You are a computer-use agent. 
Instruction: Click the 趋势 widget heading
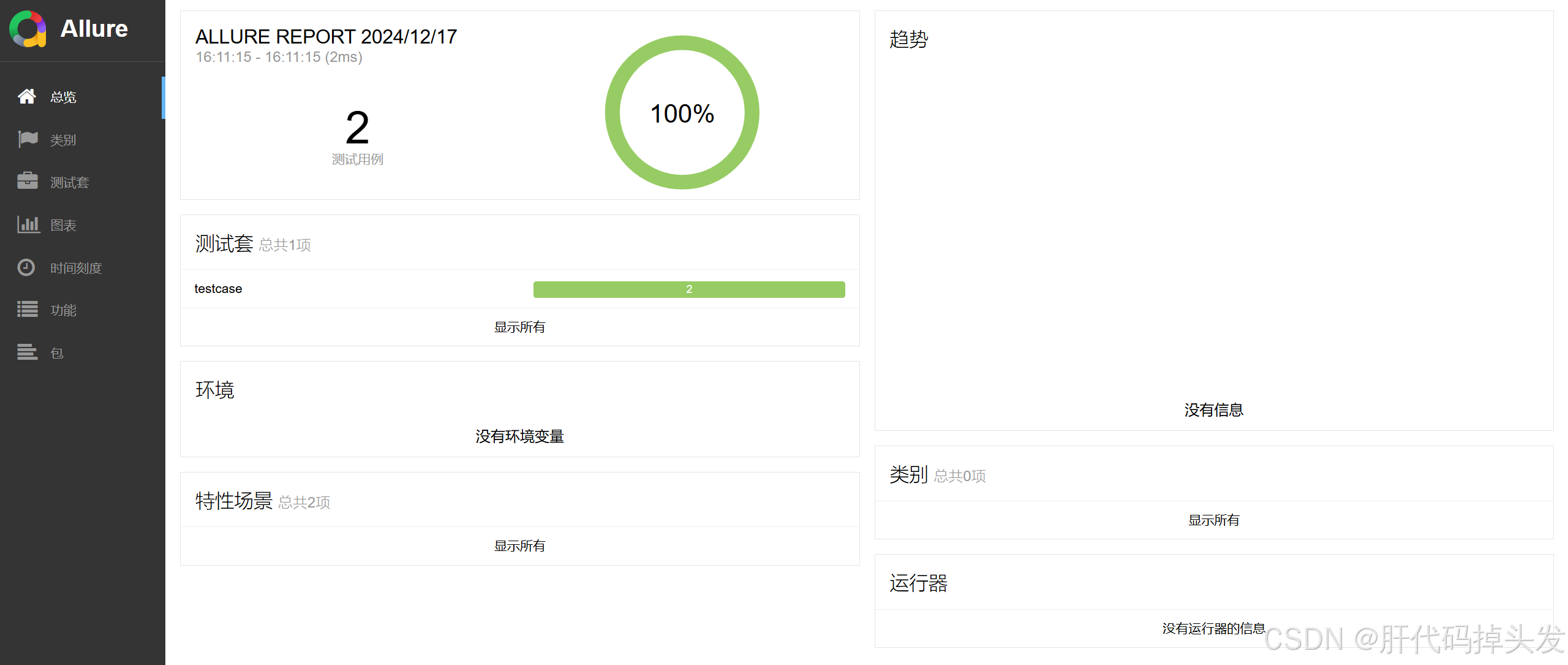908,40
